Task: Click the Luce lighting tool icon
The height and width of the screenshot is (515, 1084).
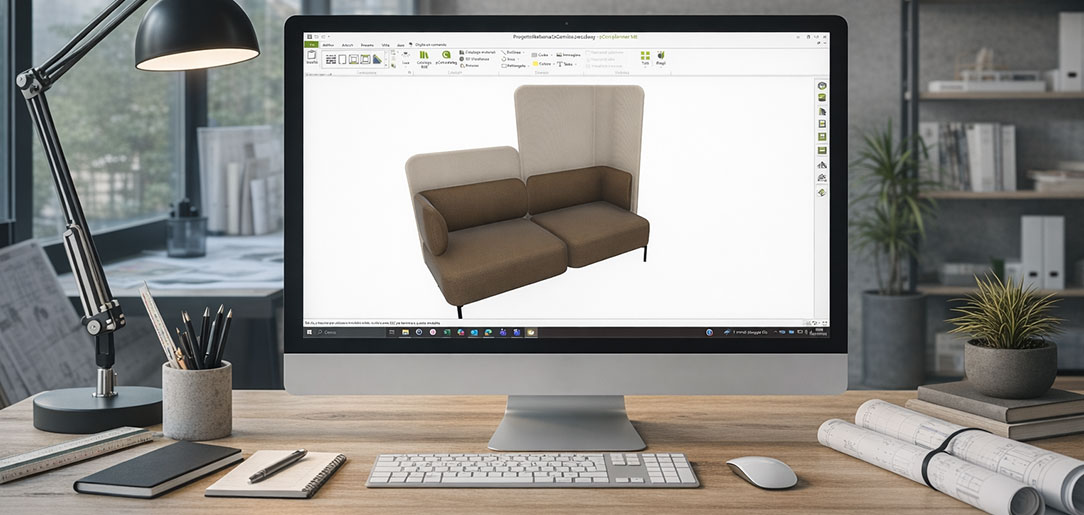Action: click(x=406, y=57)
